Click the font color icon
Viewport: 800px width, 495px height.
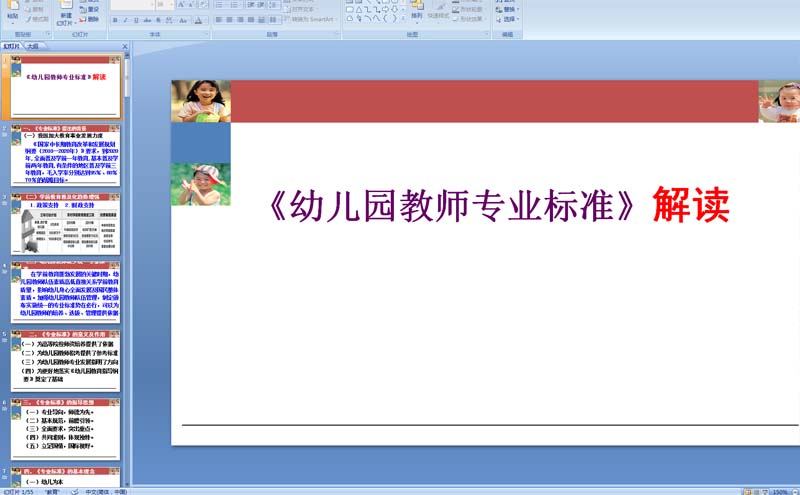point(198,20)
